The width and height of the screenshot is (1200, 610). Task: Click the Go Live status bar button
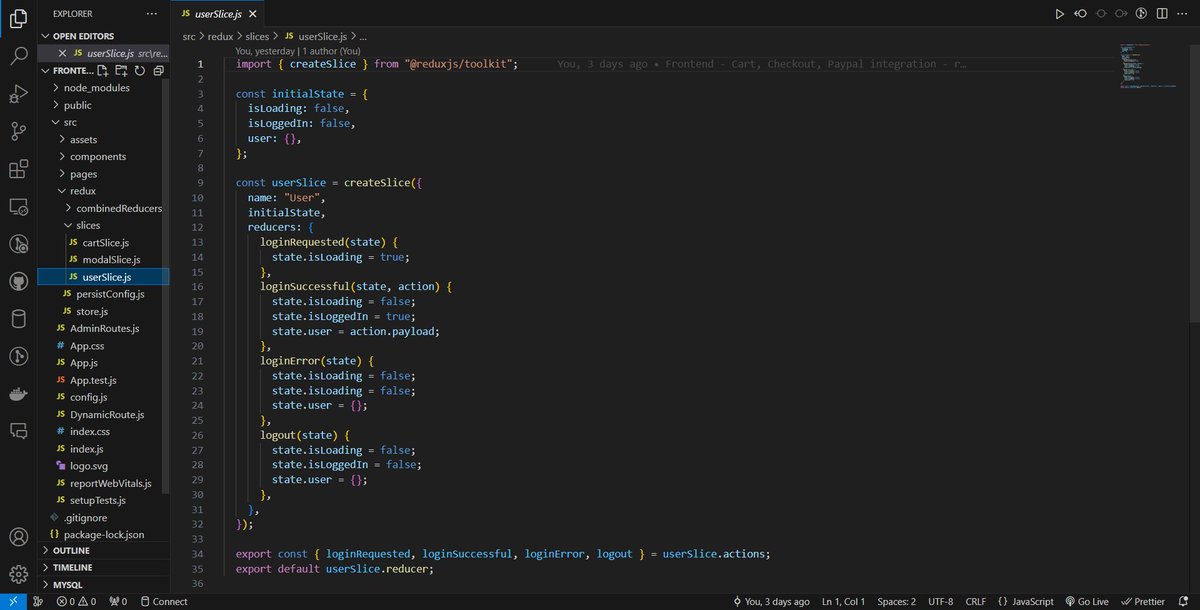1086,601
